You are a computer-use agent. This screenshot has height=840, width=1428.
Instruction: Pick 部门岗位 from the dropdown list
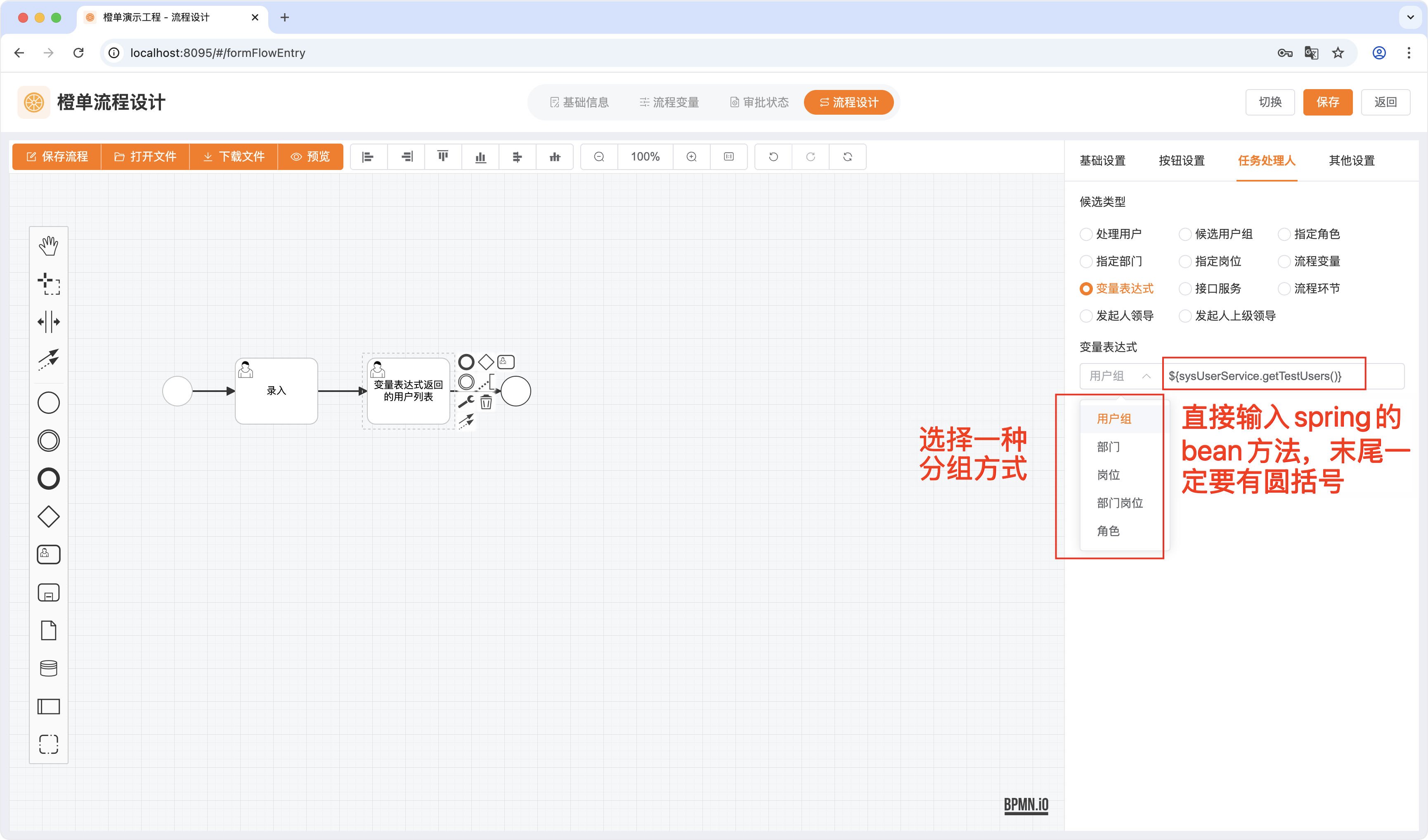pos(1120,503)
